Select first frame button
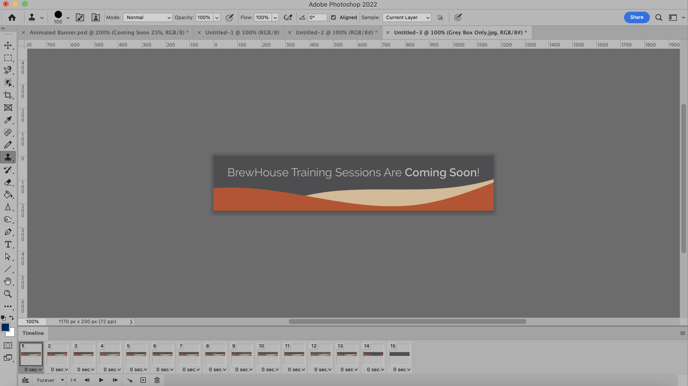688x386 pixels. pyautogui.click(x=73, y=380)
